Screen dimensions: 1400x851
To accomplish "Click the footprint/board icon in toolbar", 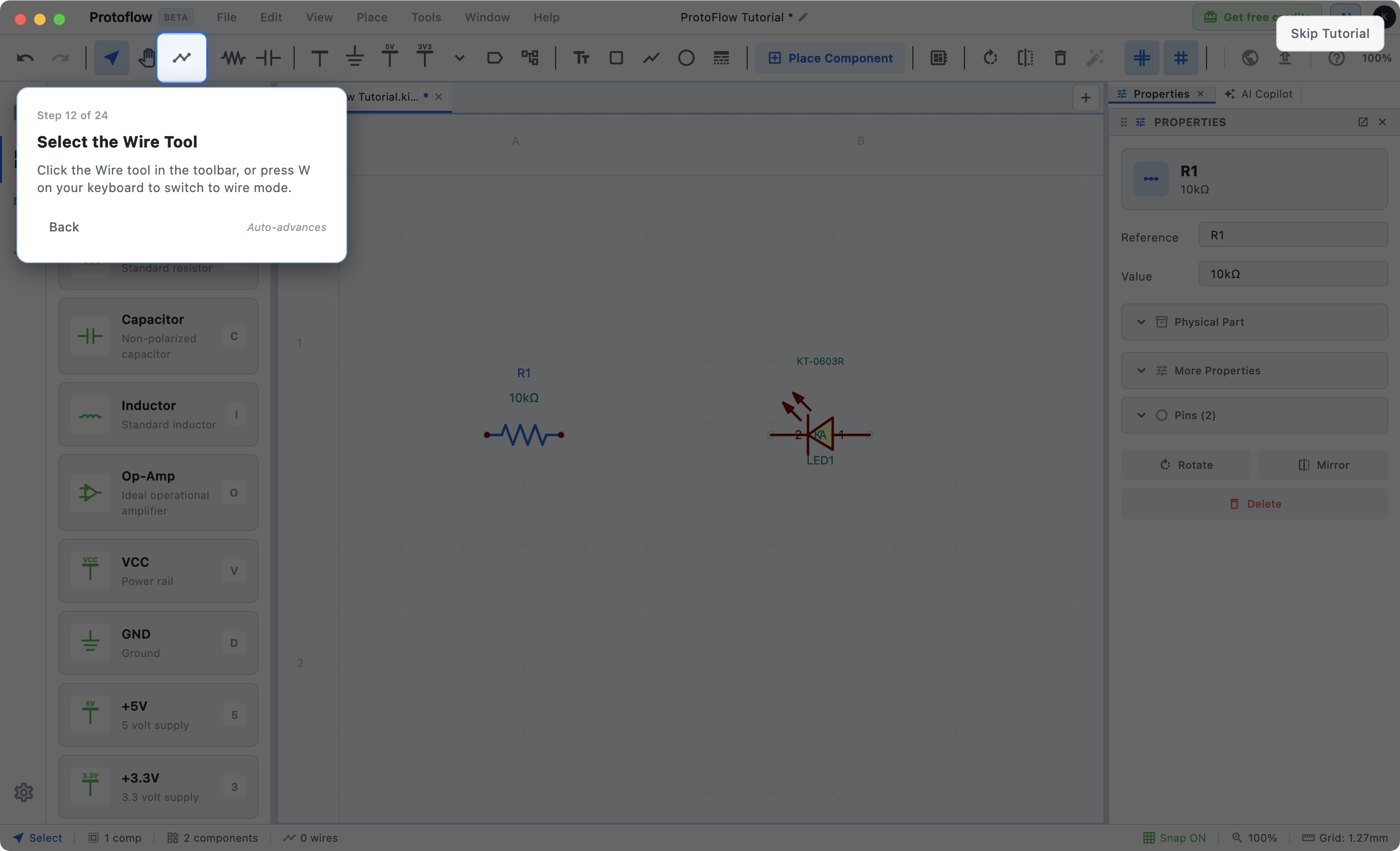I will point(939,58).
